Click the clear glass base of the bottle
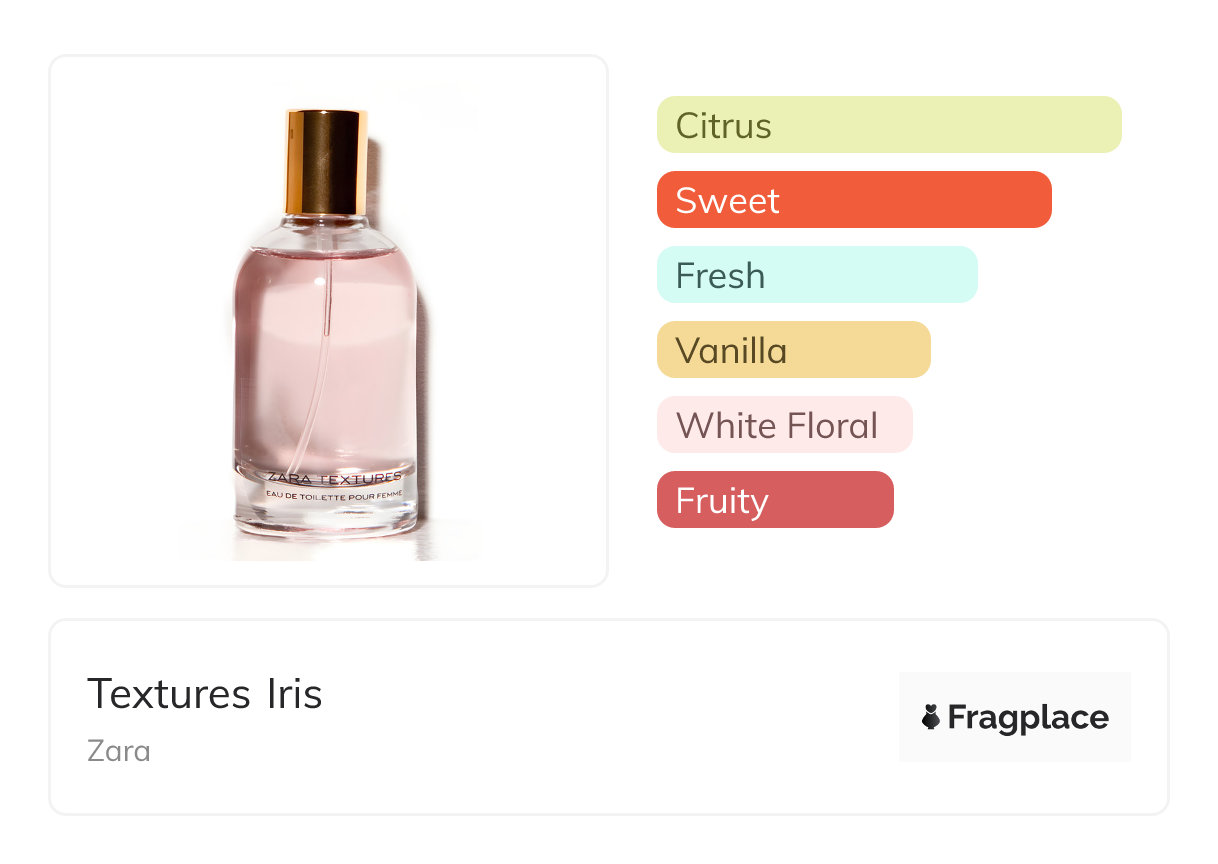Image resolution: width=1218 pixels, height=864 pixels. (327, 515)
